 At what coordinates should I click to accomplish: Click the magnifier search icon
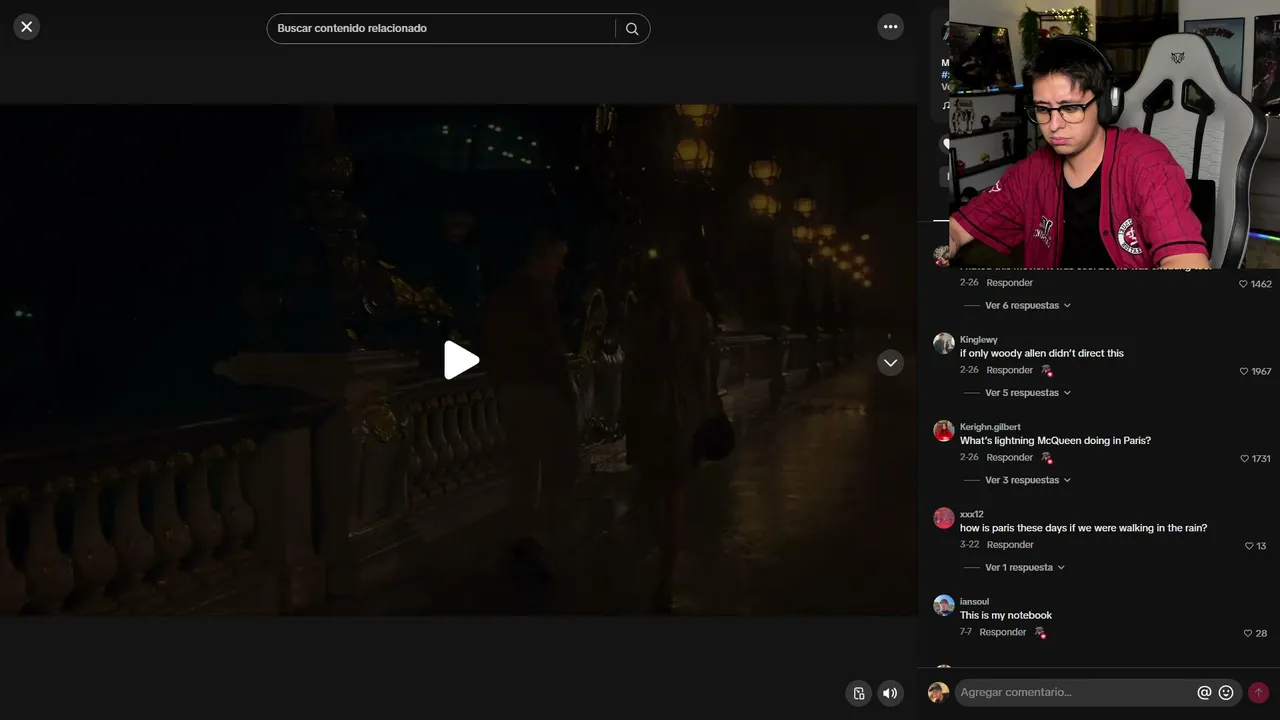pyautogui.click(x=632, y=29)
